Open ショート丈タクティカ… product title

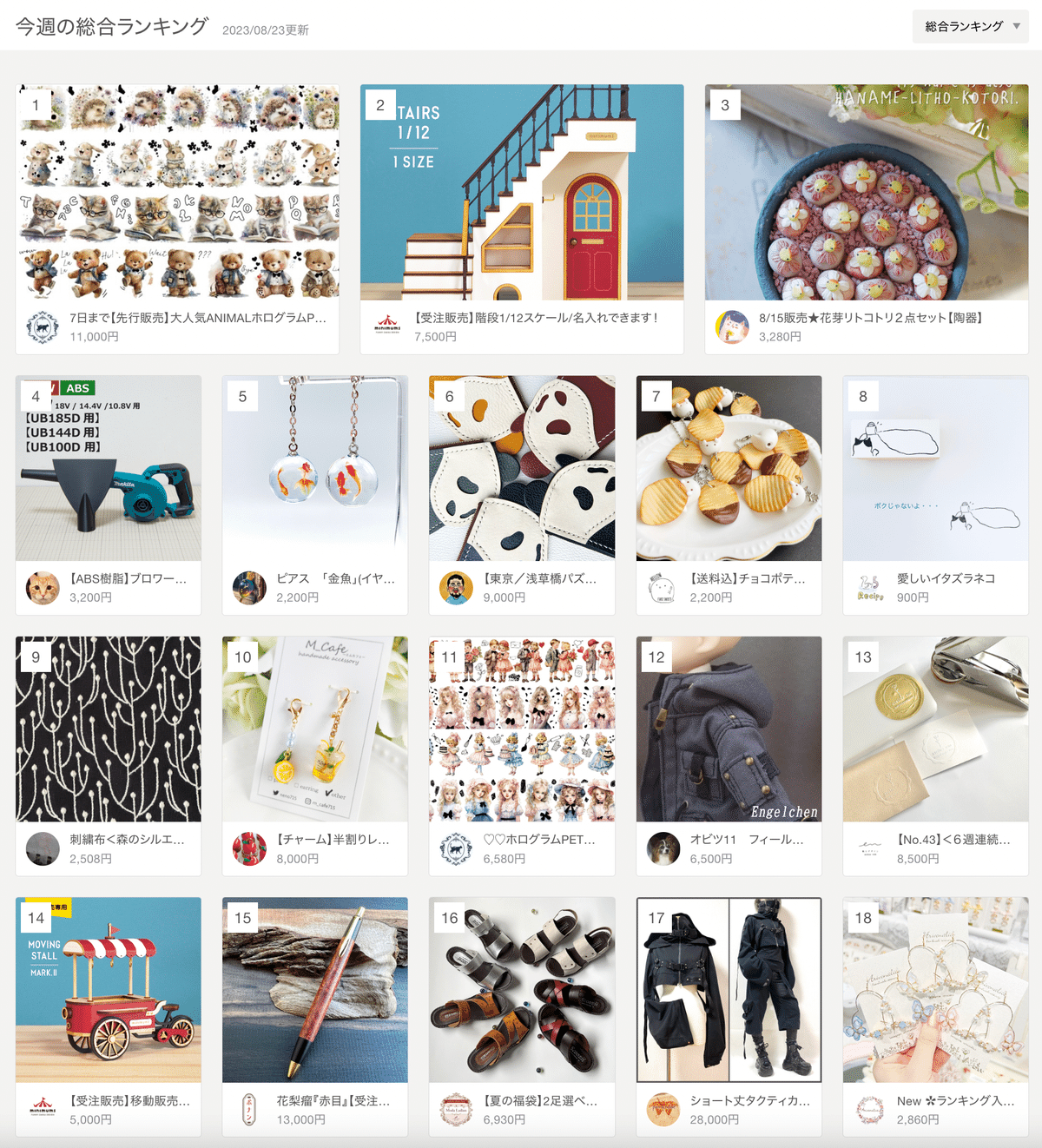750,1100
